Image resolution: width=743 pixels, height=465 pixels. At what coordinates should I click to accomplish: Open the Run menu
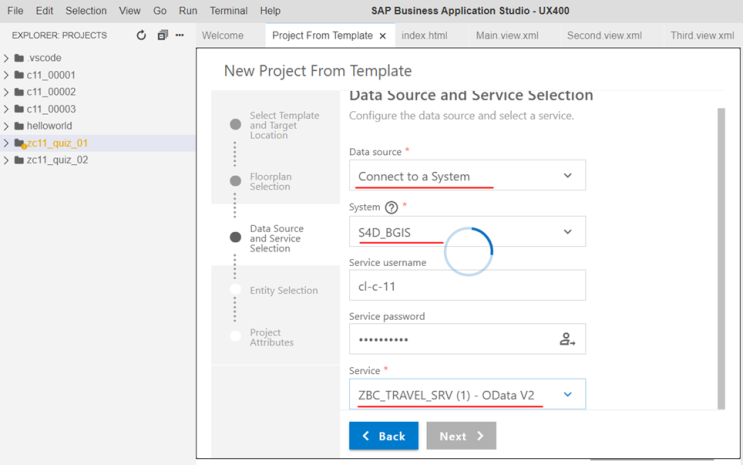(x=188, y=10)
